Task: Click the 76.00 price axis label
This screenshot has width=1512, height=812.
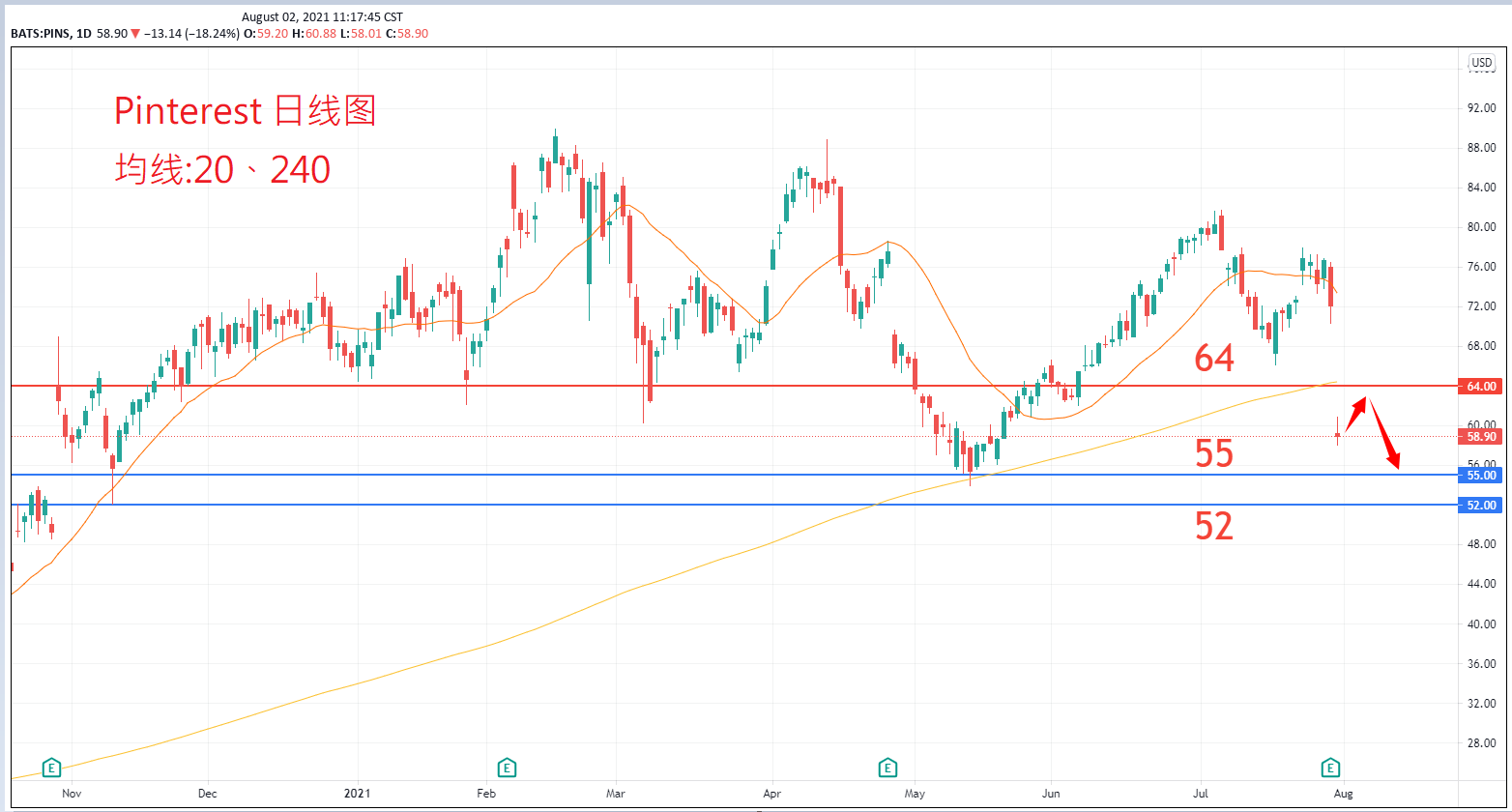Action: (1482, 267)
